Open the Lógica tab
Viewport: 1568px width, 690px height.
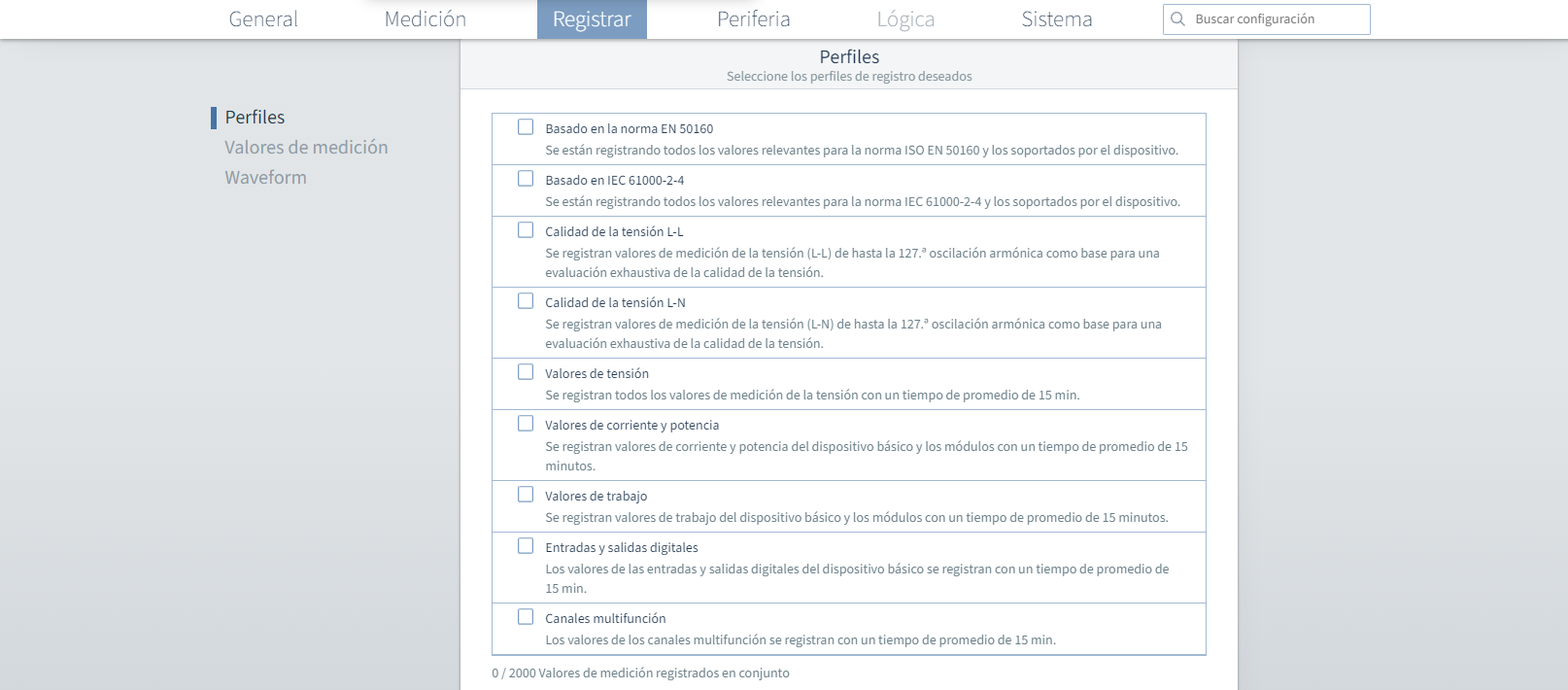[x=905, y=19]
